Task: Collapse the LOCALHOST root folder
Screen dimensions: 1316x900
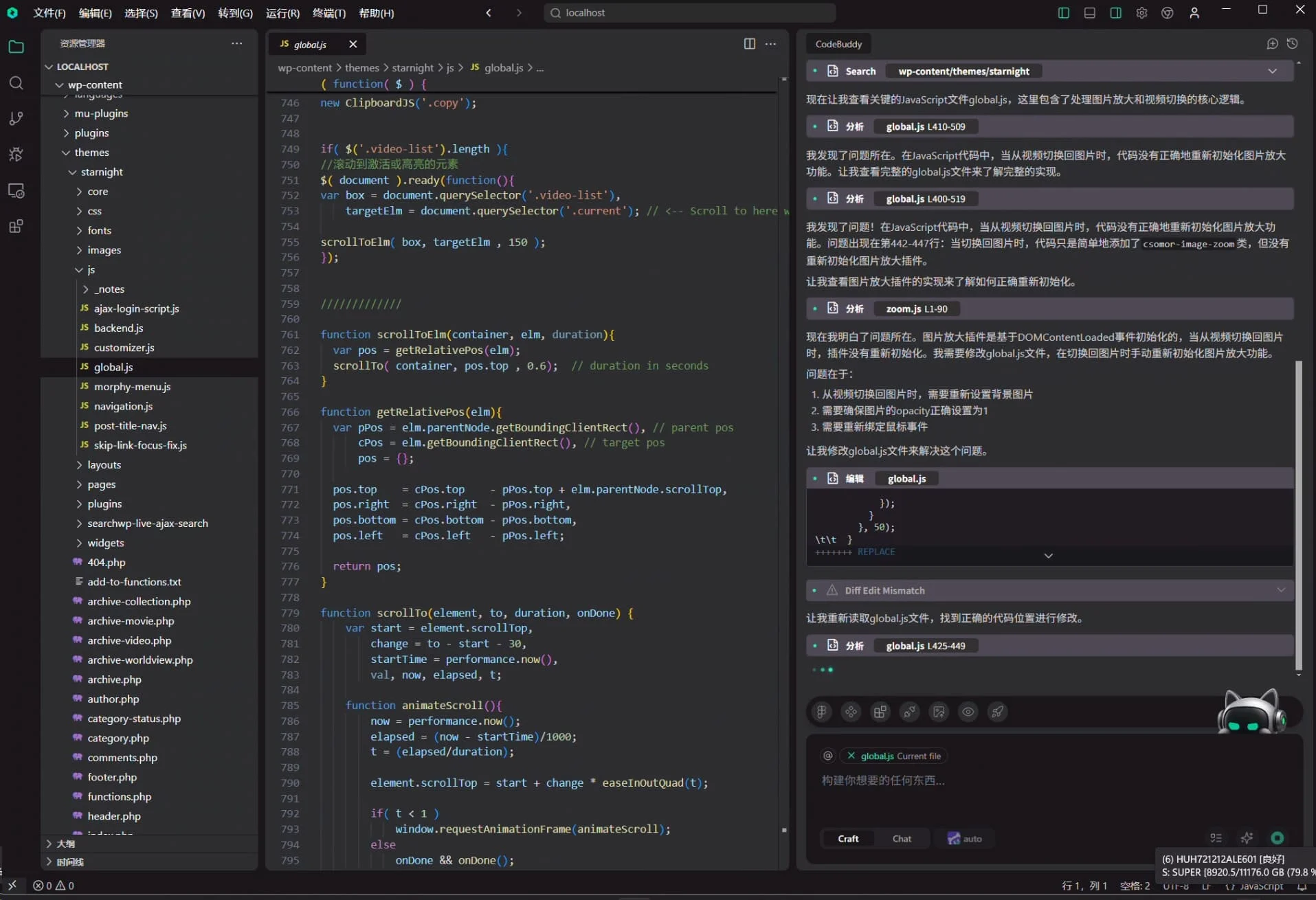Action: [49, 67]
